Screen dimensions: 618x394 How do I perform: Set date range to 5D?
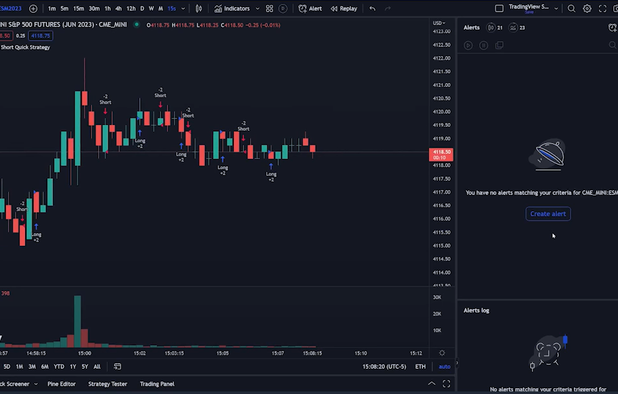click(x=7, y=367)
